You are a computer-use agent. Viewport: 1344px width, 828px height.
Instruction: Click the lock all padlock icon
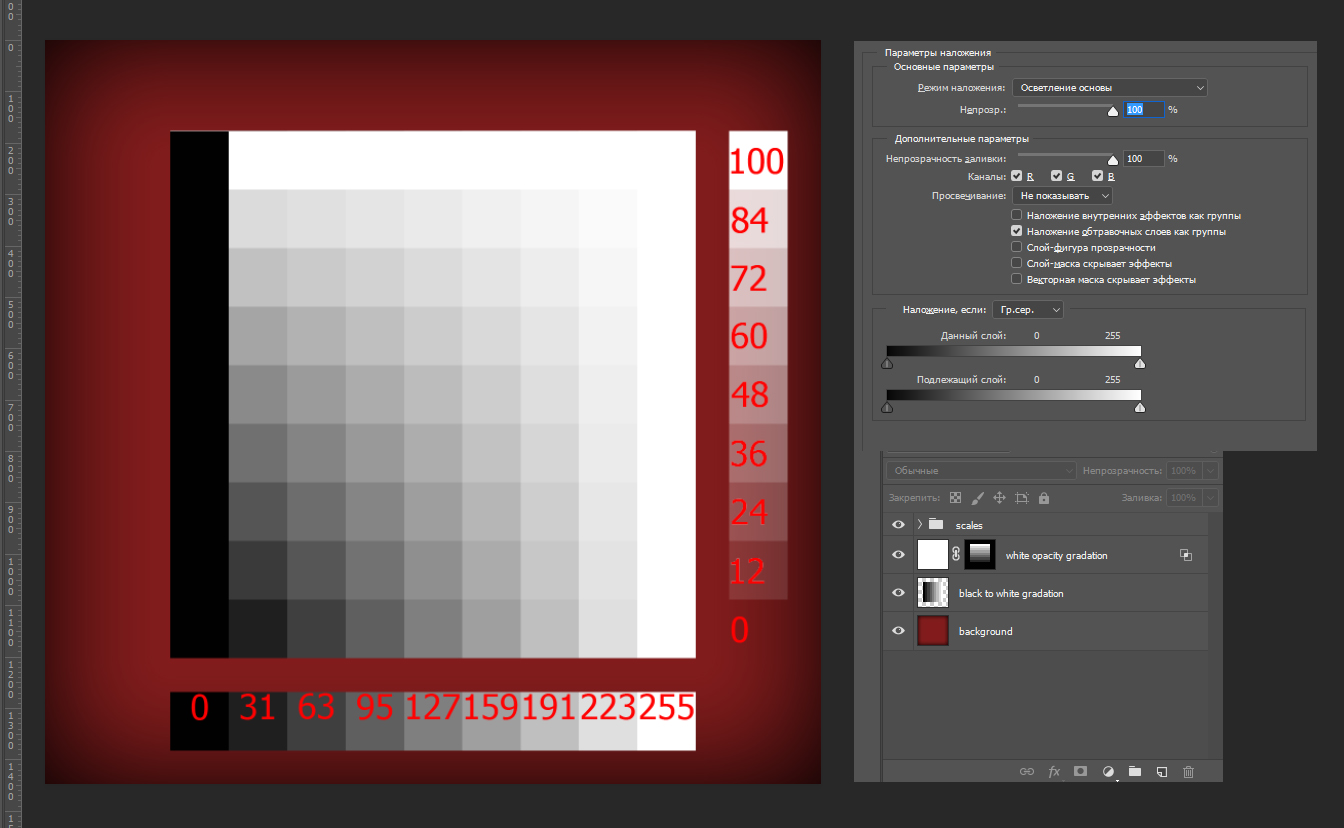click(x=1043, y=497)
